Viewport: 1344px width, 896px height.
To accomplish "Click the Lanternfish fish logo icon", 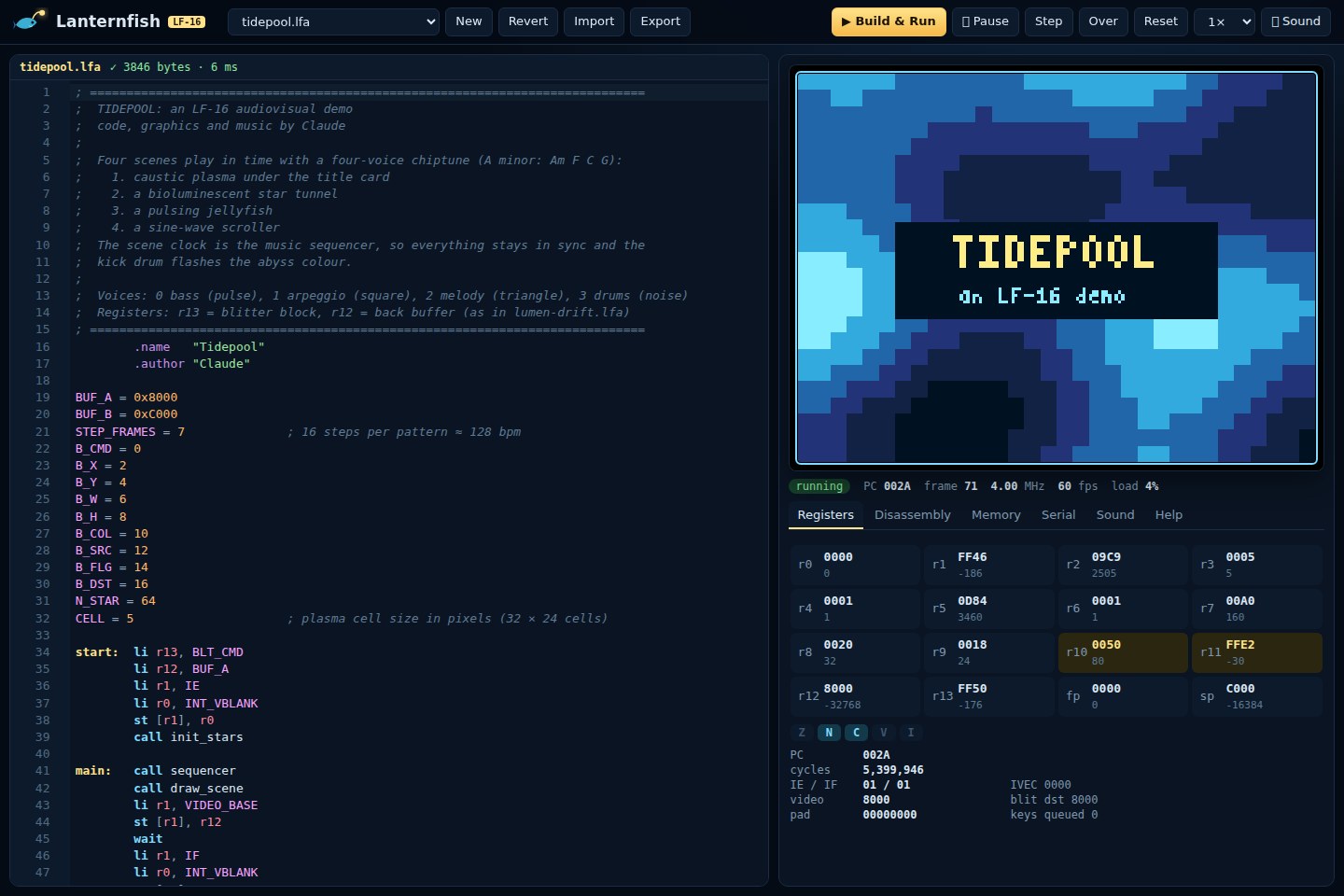I will pos(30,20).
